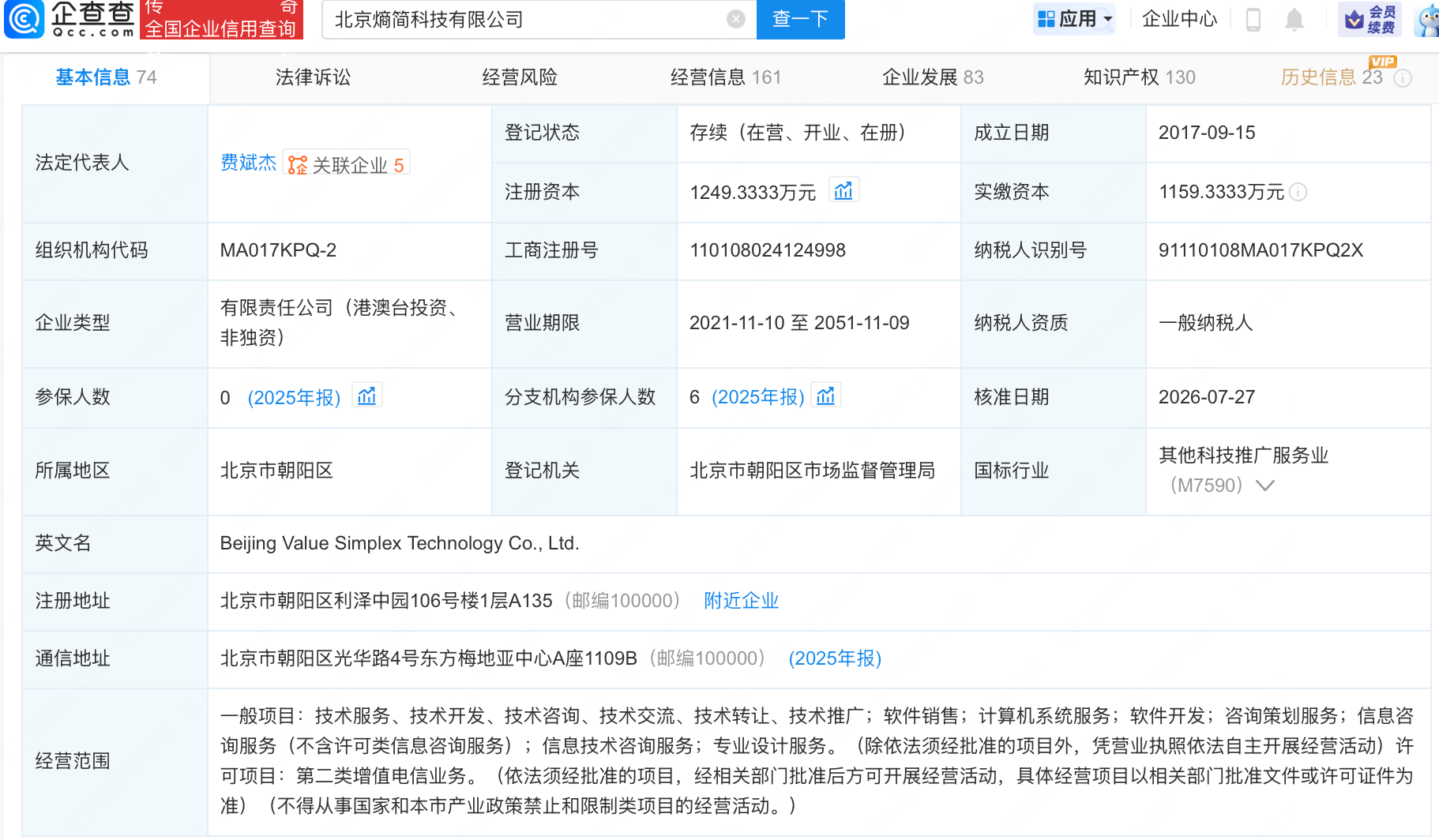Click the related companies graph icon
The image size is (1439, 840).
point(297,165)
